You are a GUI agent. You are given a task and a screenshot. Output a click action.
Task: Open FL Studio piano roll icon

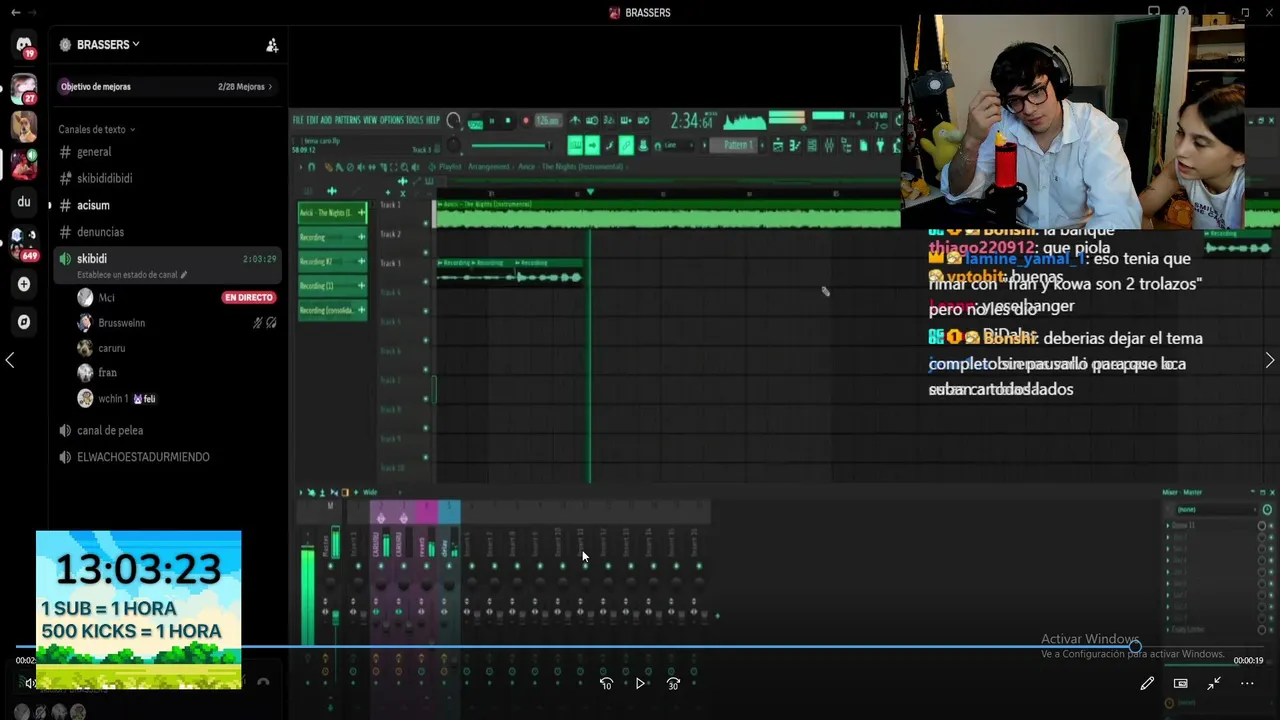[x=794, y=146]
